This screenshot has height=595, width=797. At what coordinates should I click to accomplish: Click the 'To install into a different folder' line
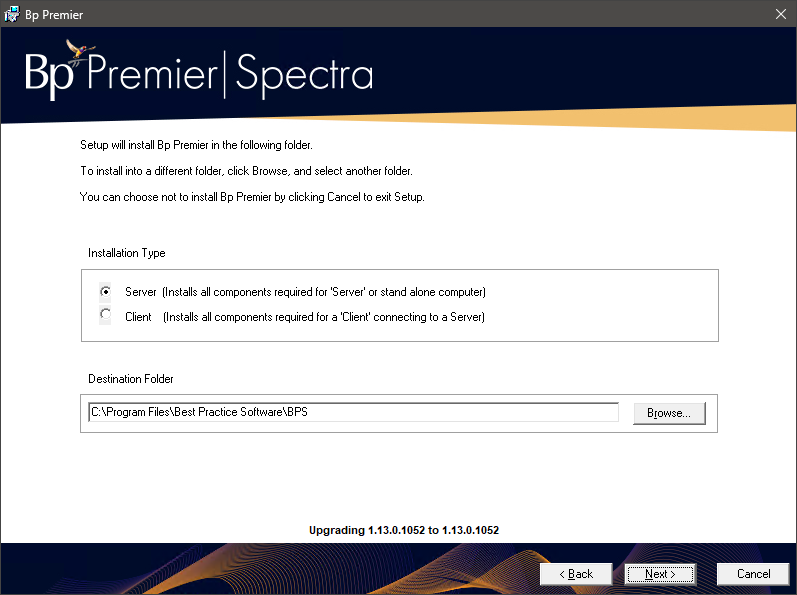point(246,171)
